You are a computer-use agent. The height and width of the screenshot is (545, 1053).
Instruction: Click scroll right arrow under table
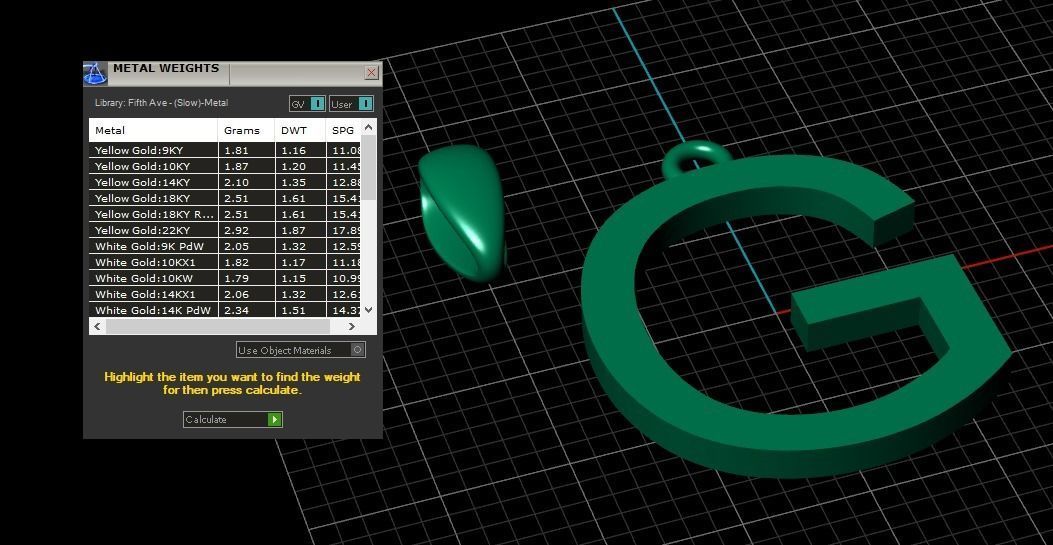point(351,326)
